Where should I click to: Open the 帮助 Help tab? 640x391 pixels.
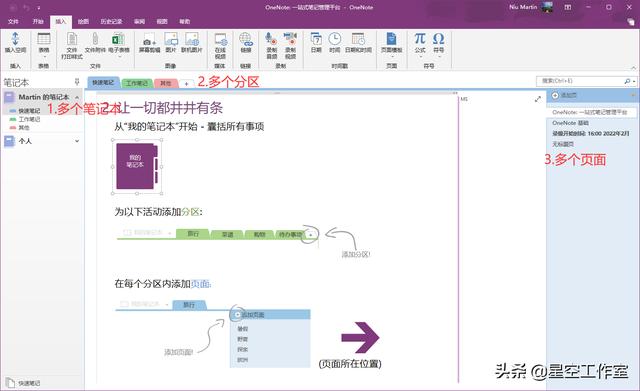(x=184, y=21)
